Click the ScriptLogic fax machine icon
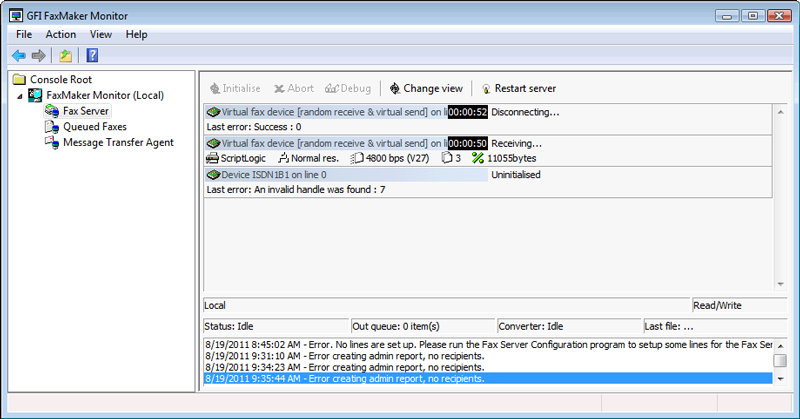The image size is (800, 419). pos(212,158)
